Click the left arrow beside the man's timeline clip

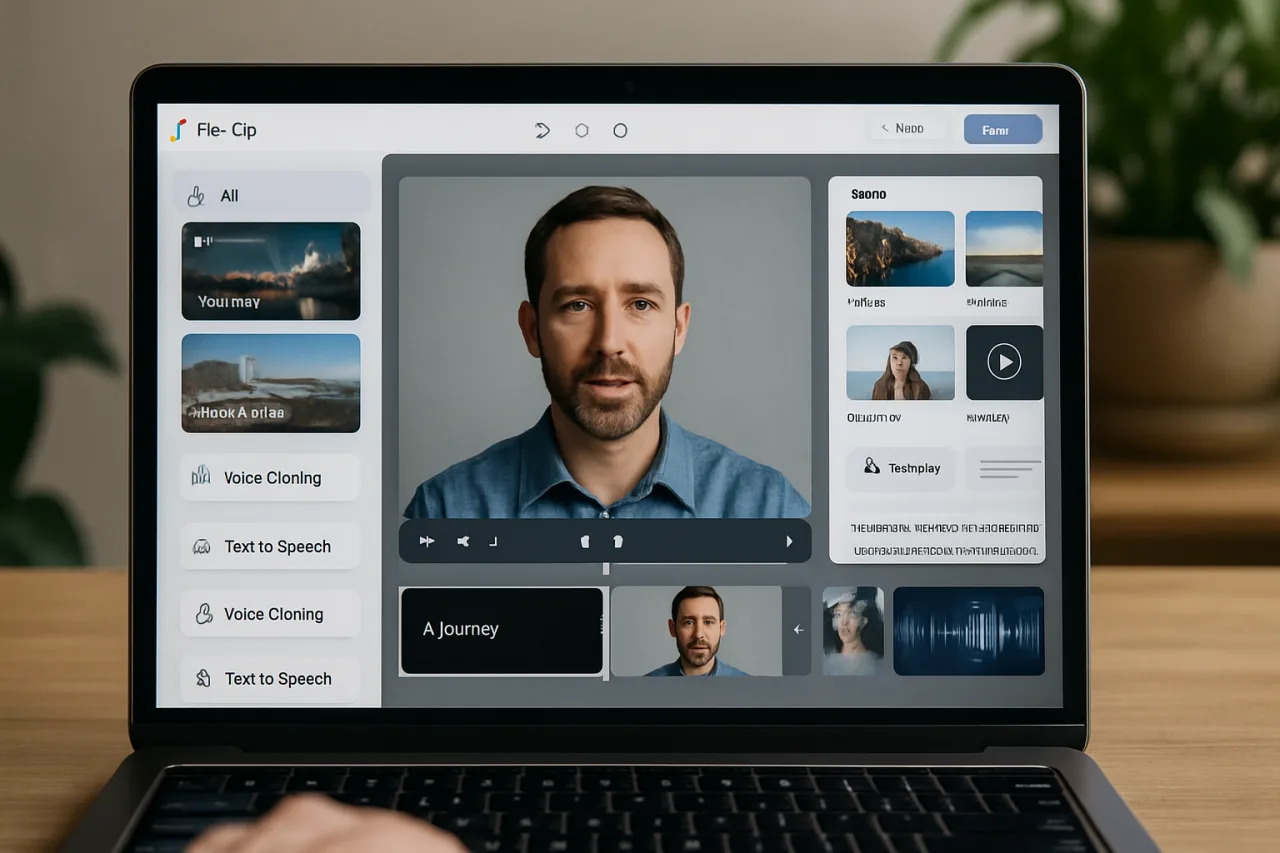[797, 630]
